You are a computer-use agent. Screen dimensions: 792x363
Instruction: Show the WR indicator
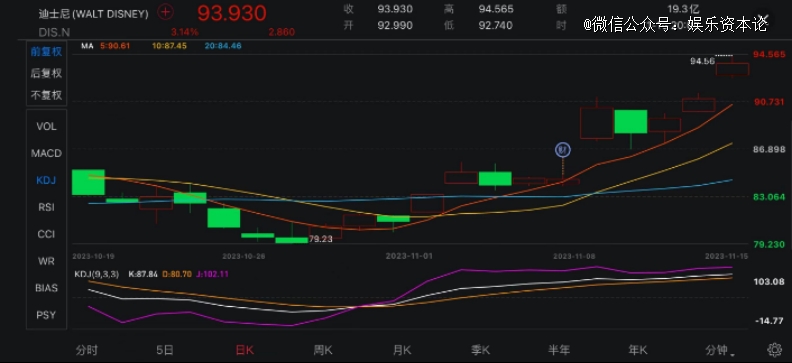46,261
